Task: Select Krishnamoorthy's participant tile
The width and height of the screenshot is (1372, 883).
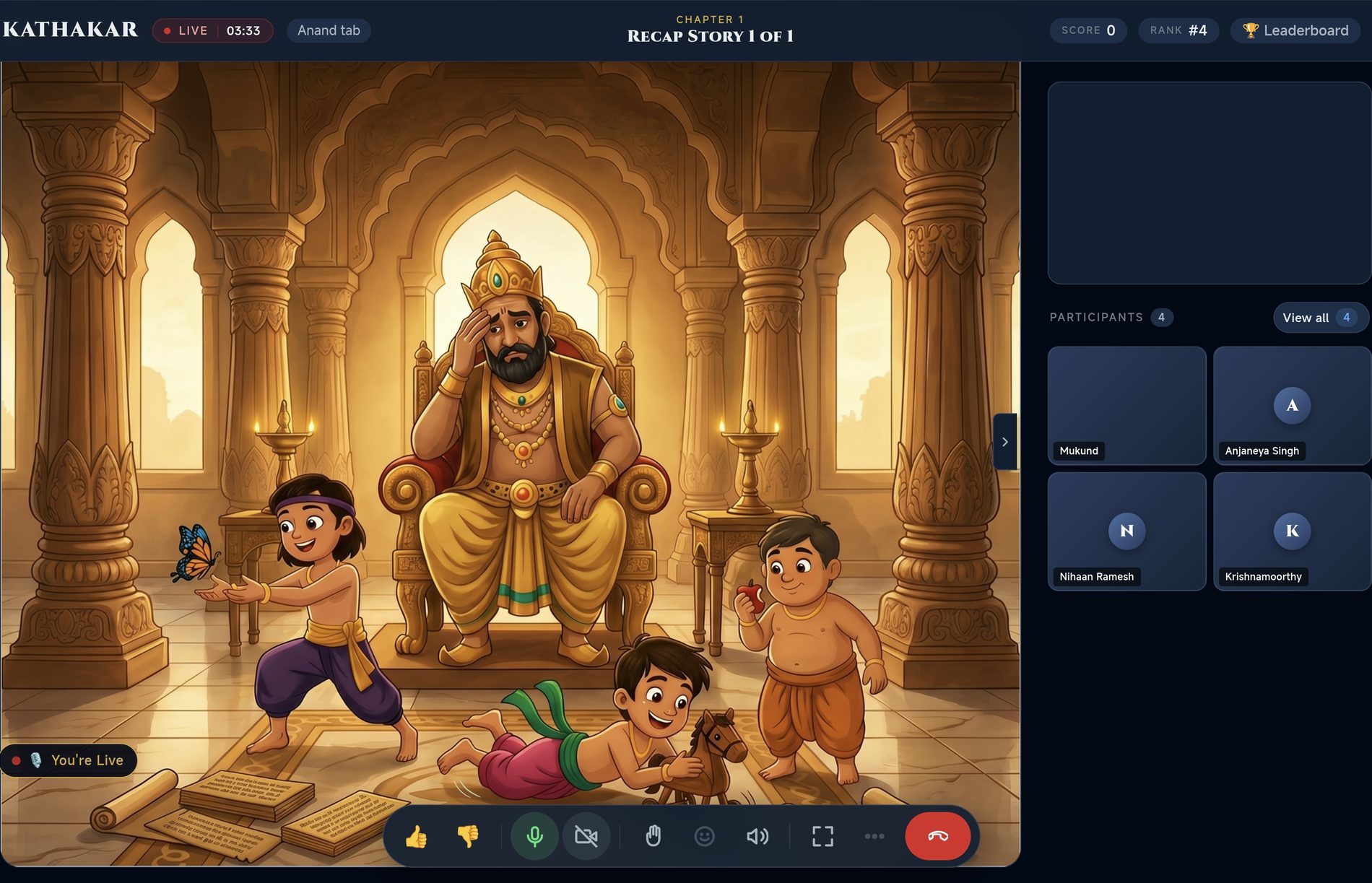Action: click(x=1292, y=531)
